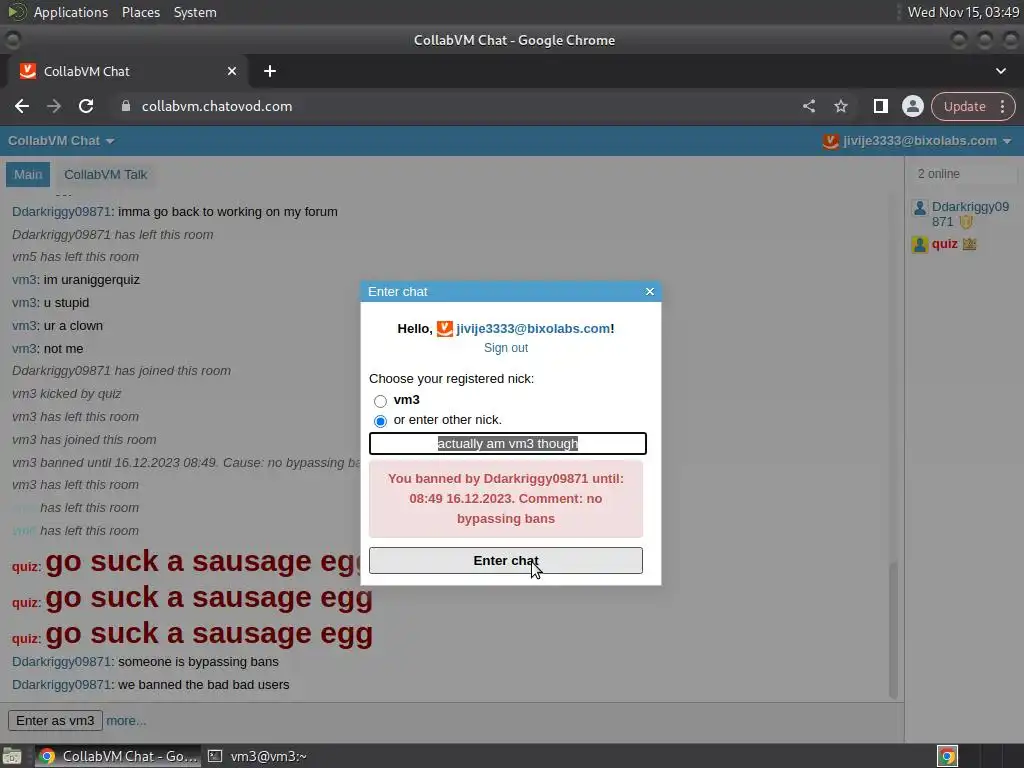Open the Applications menu
This screenshot has height=768, width=1024.
71,12
